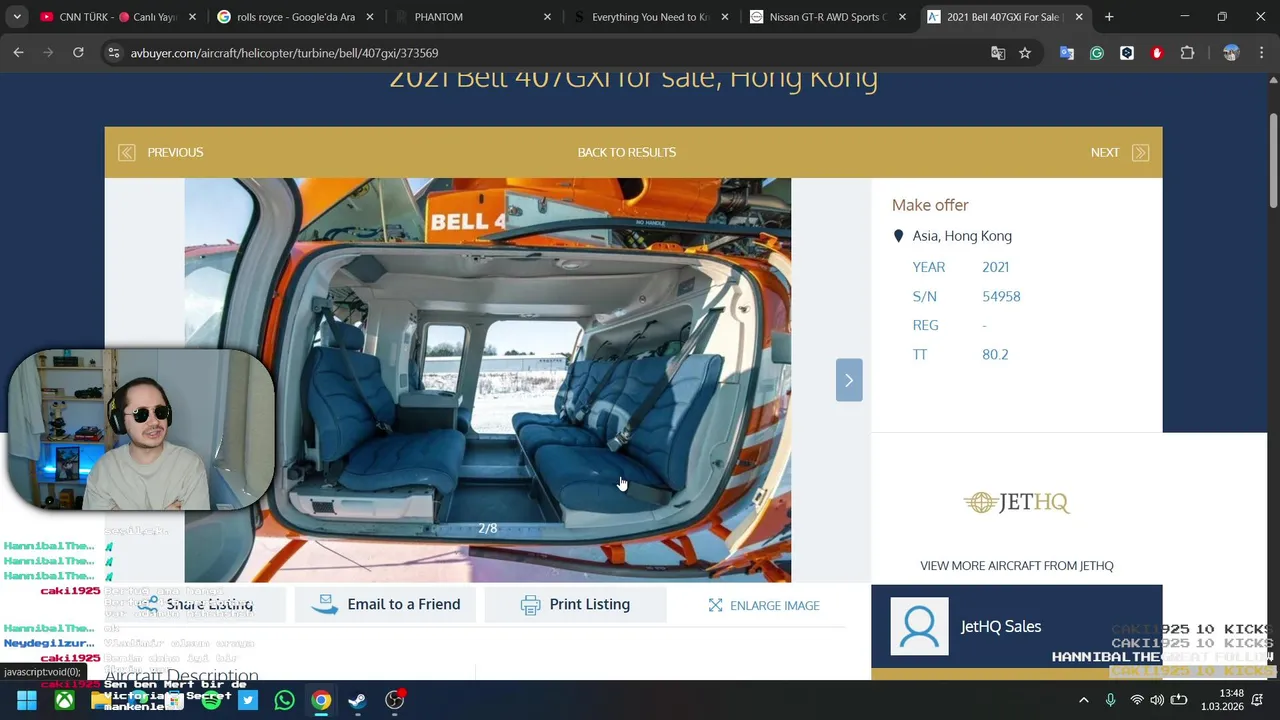This screenshot has width=1280, height=720.
Task: Open VIEW MORE AIRCRAFT FROM JETHQ link
Action: click(1017, 565)
